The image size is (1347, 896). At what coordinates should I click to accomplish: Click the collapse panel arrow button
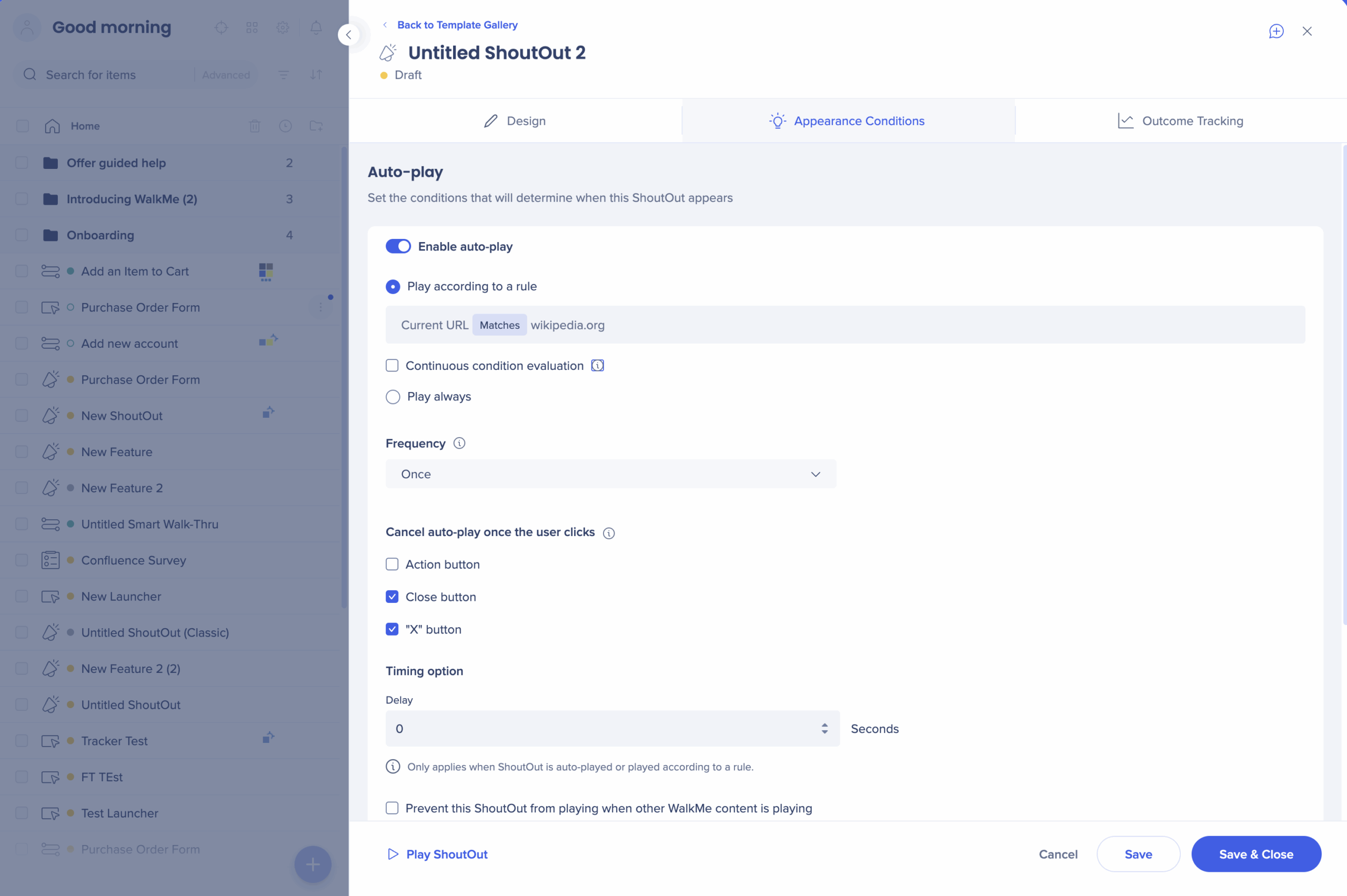point(349,35)
